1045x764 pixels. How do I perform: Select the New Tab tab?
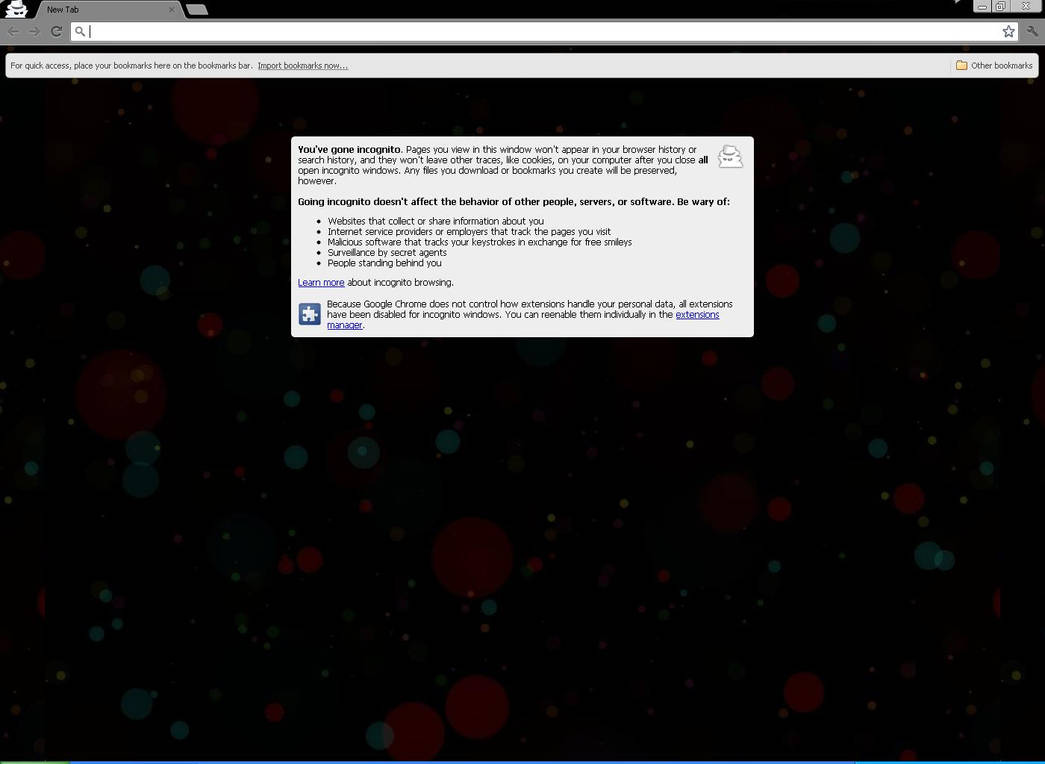107,9
